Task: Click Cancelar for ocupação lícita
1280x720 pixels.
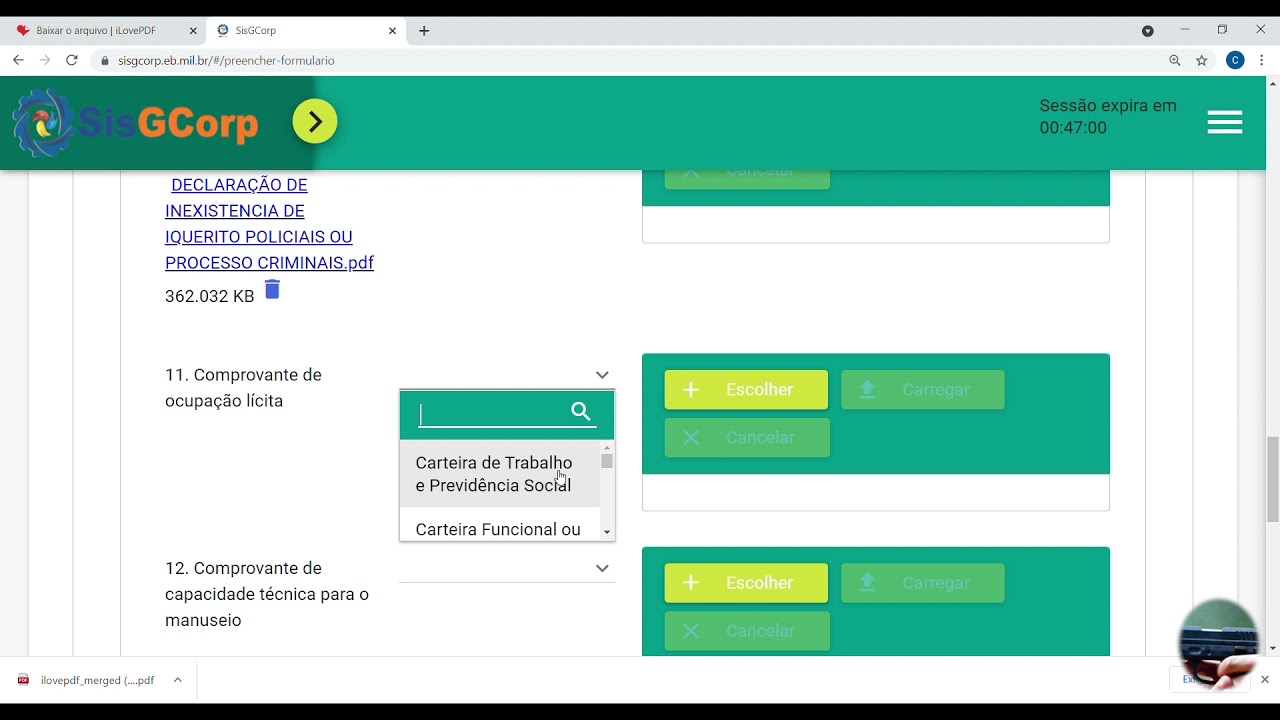Action: point(747,438)
